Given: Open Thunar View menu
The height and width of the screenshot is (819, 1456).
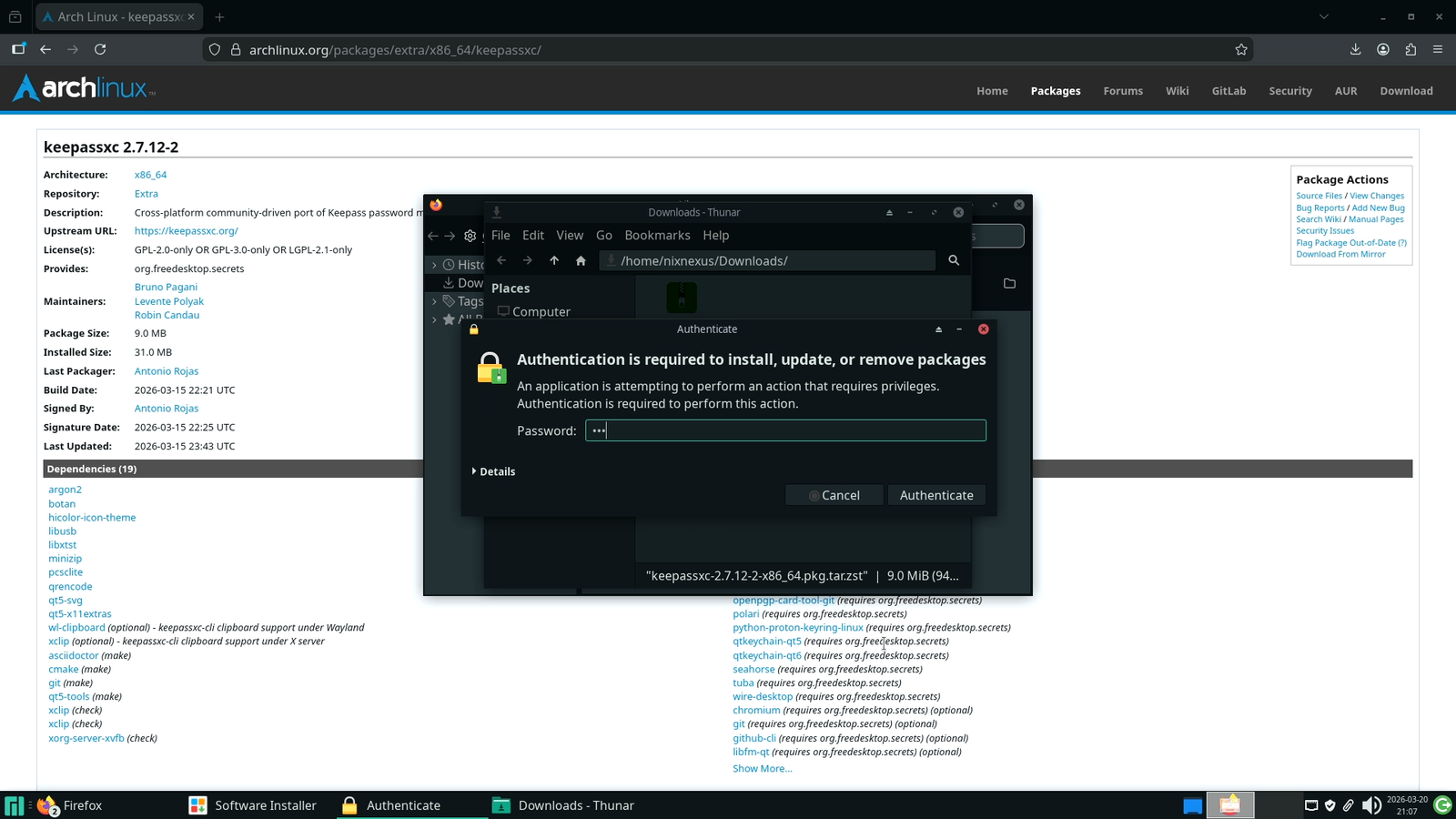Looking at the screenshot, I should tap(570, 235).
